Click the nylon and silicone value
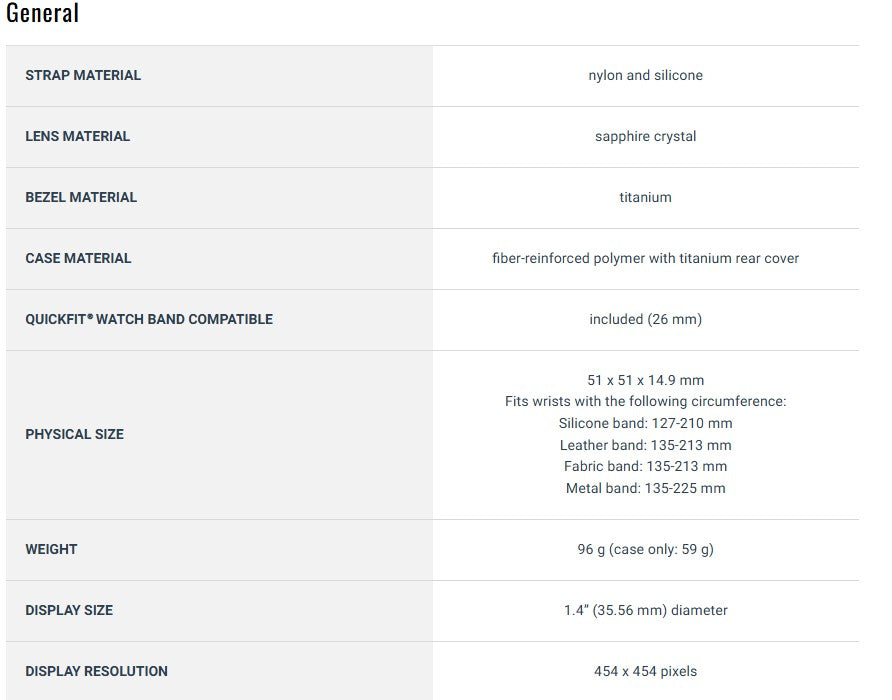 645,75
